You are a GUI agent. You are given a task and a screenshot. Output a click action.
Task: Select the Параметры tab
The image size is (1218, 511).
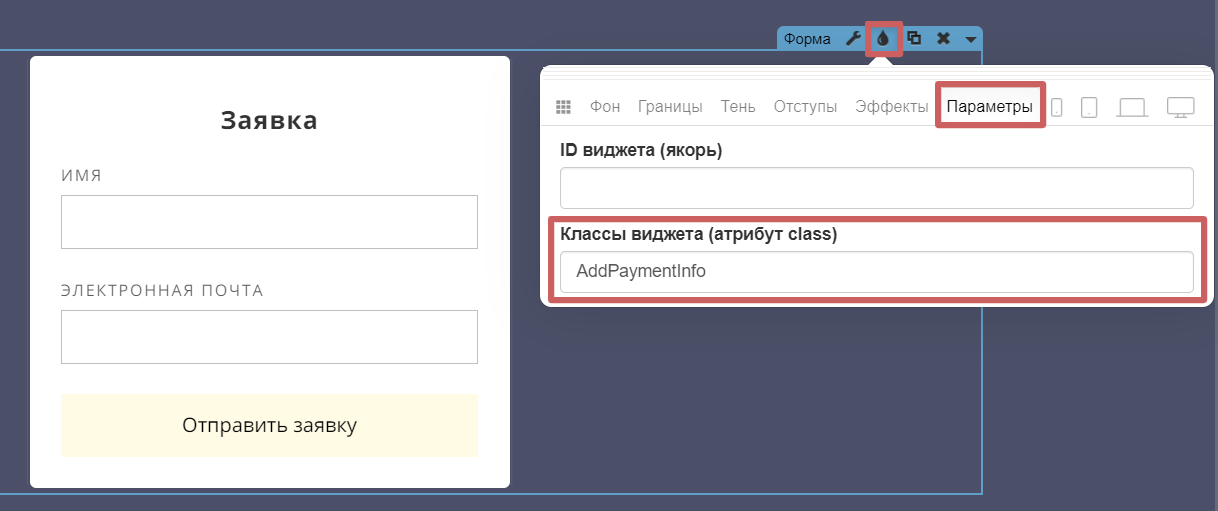990,107
